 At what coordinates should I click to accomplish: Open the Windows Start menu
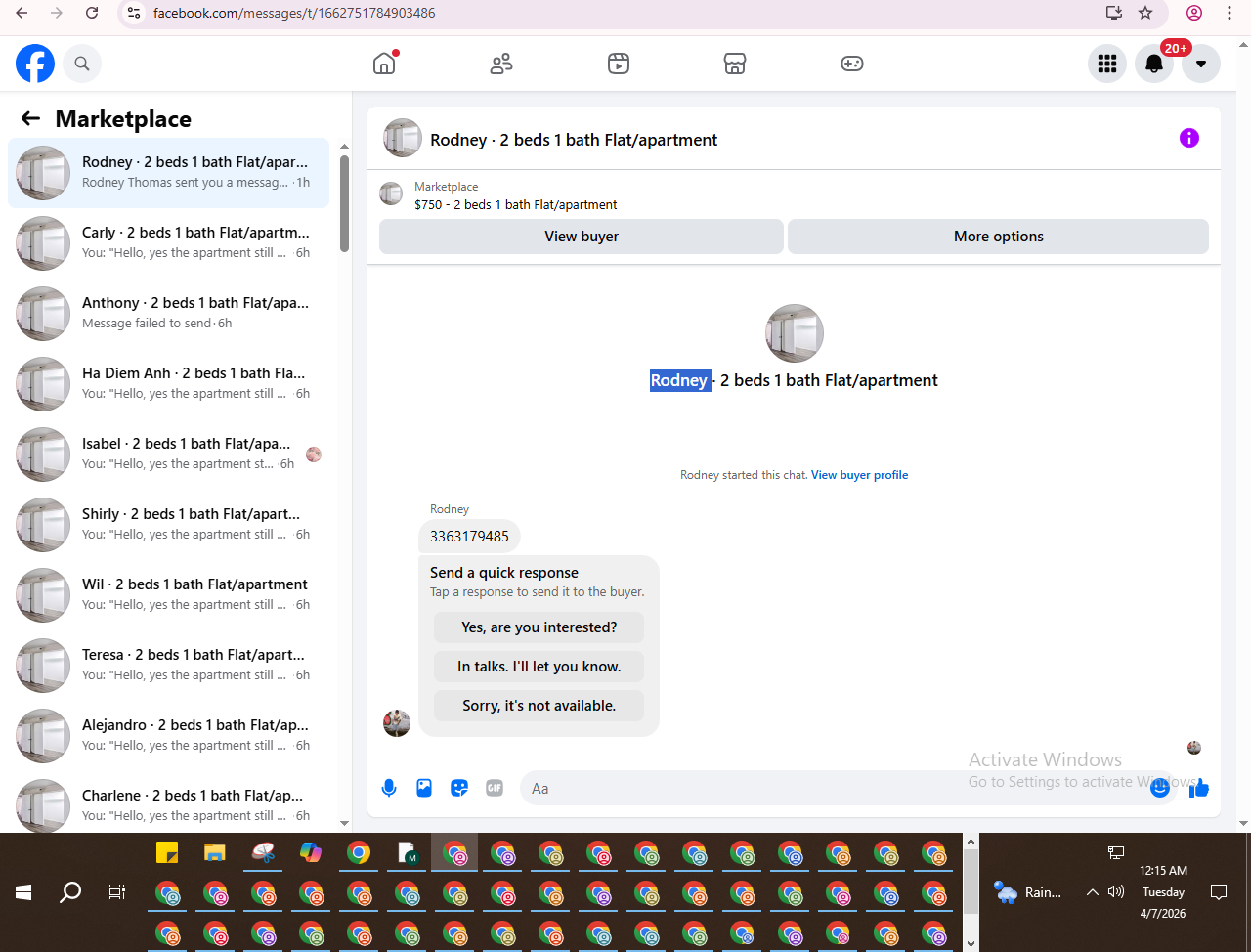(23, 891)
